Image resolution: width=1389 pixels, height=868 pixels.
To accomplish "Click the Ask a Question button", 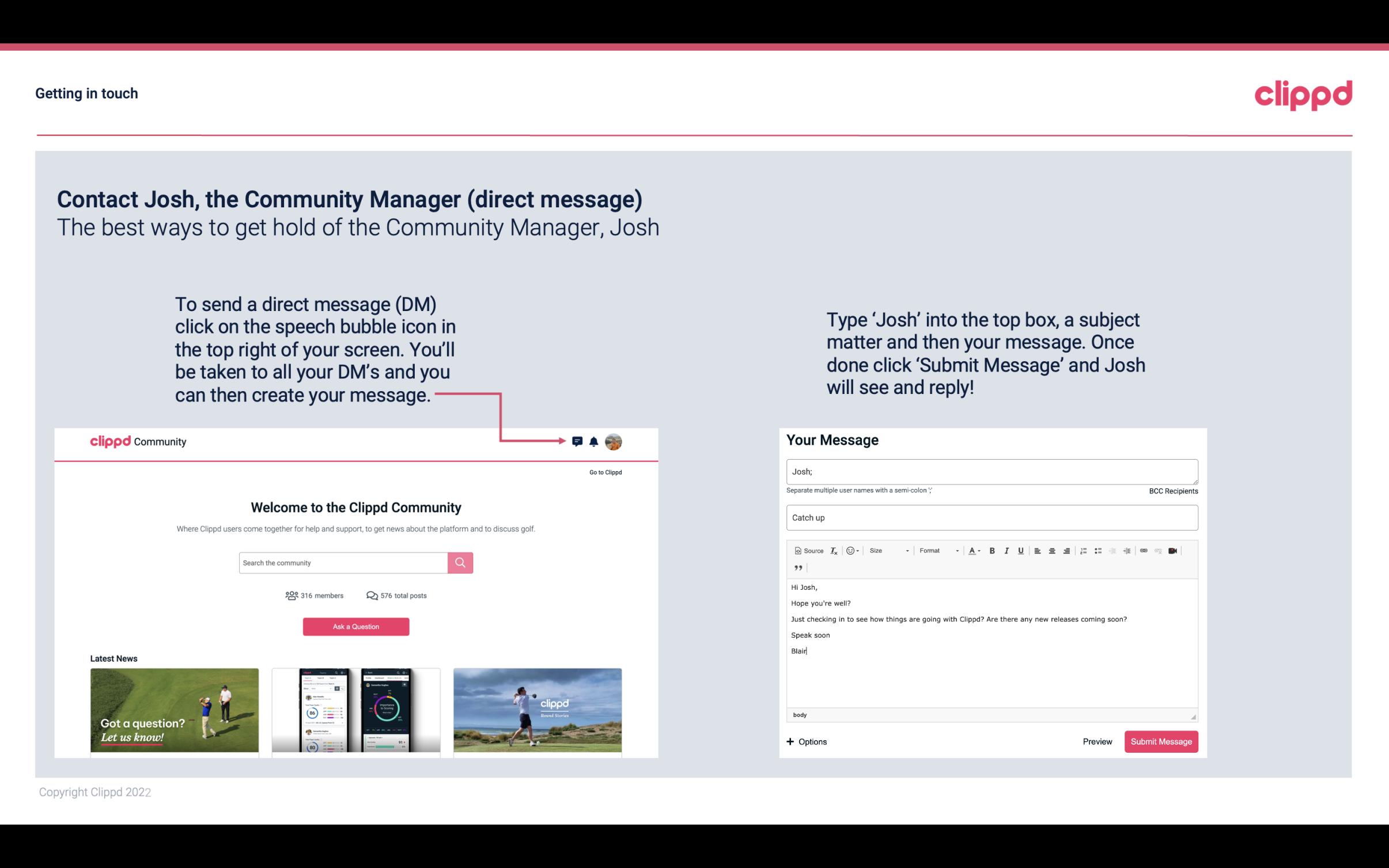I will pos(356,626).
